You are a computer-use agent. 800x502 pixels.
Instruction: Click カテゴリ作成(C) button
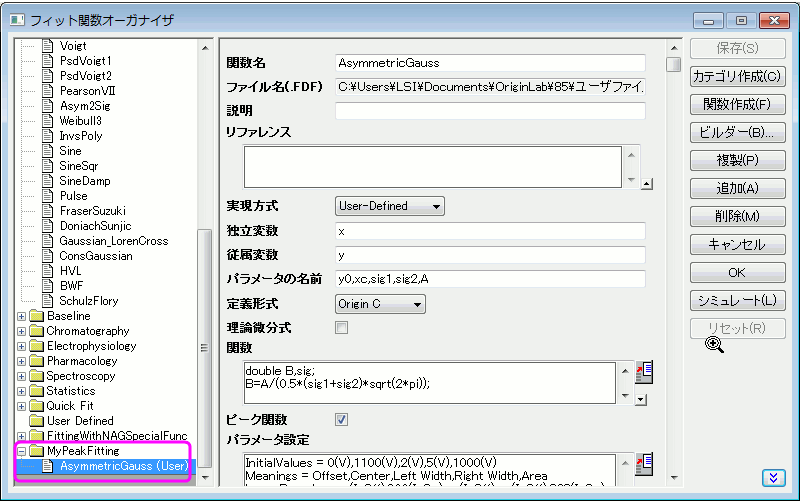click(x=737, y=77)
